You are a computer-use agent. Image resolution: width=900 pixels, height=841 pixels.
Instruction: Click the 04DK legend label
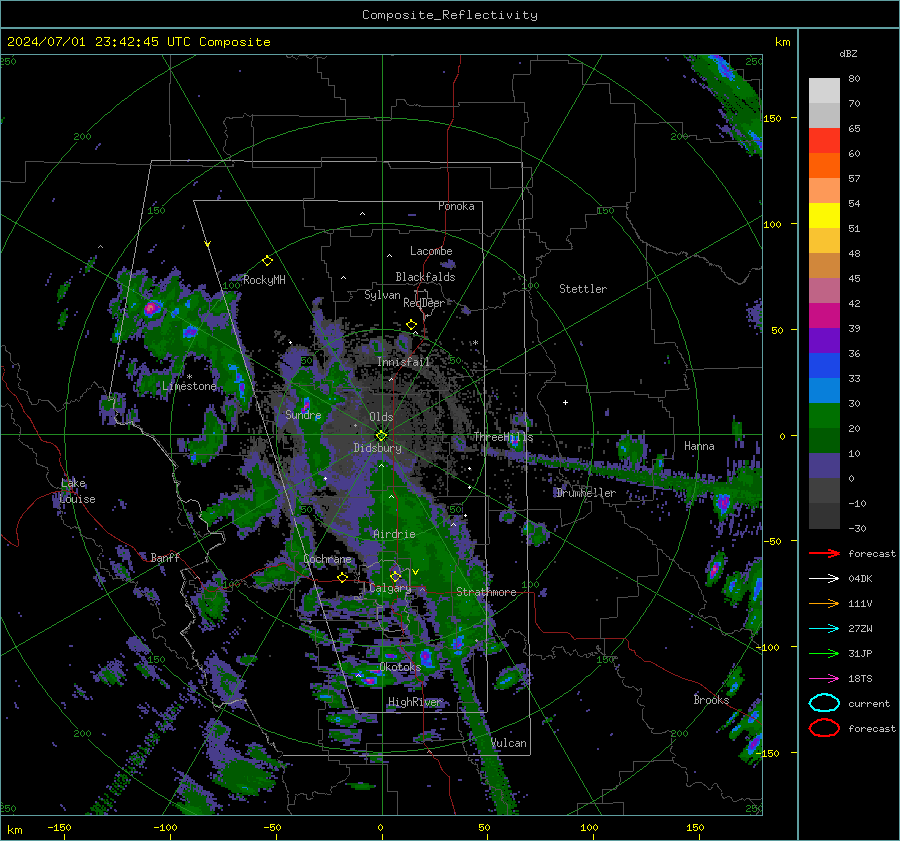click(860, 579)
